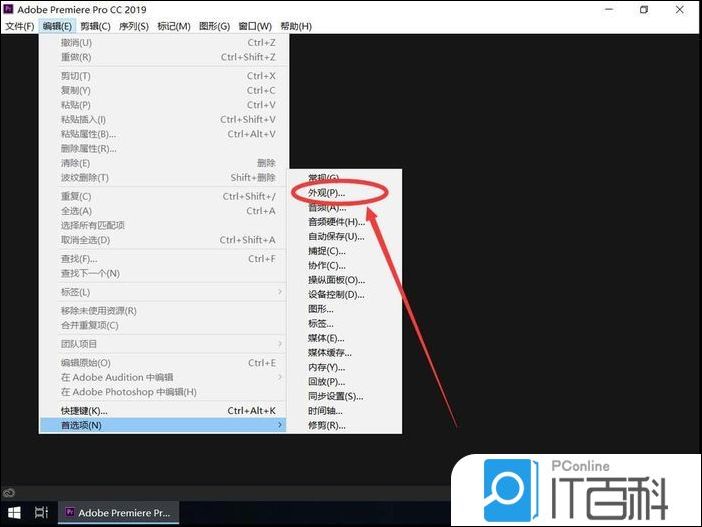Screen dimensions: 702x527
Task: Expand the 标签(L) submenu arrow
Action: point(280,292)
